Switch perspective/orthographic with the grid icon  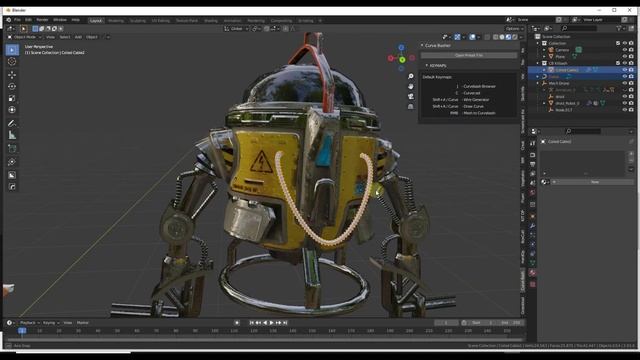[411, 107]
